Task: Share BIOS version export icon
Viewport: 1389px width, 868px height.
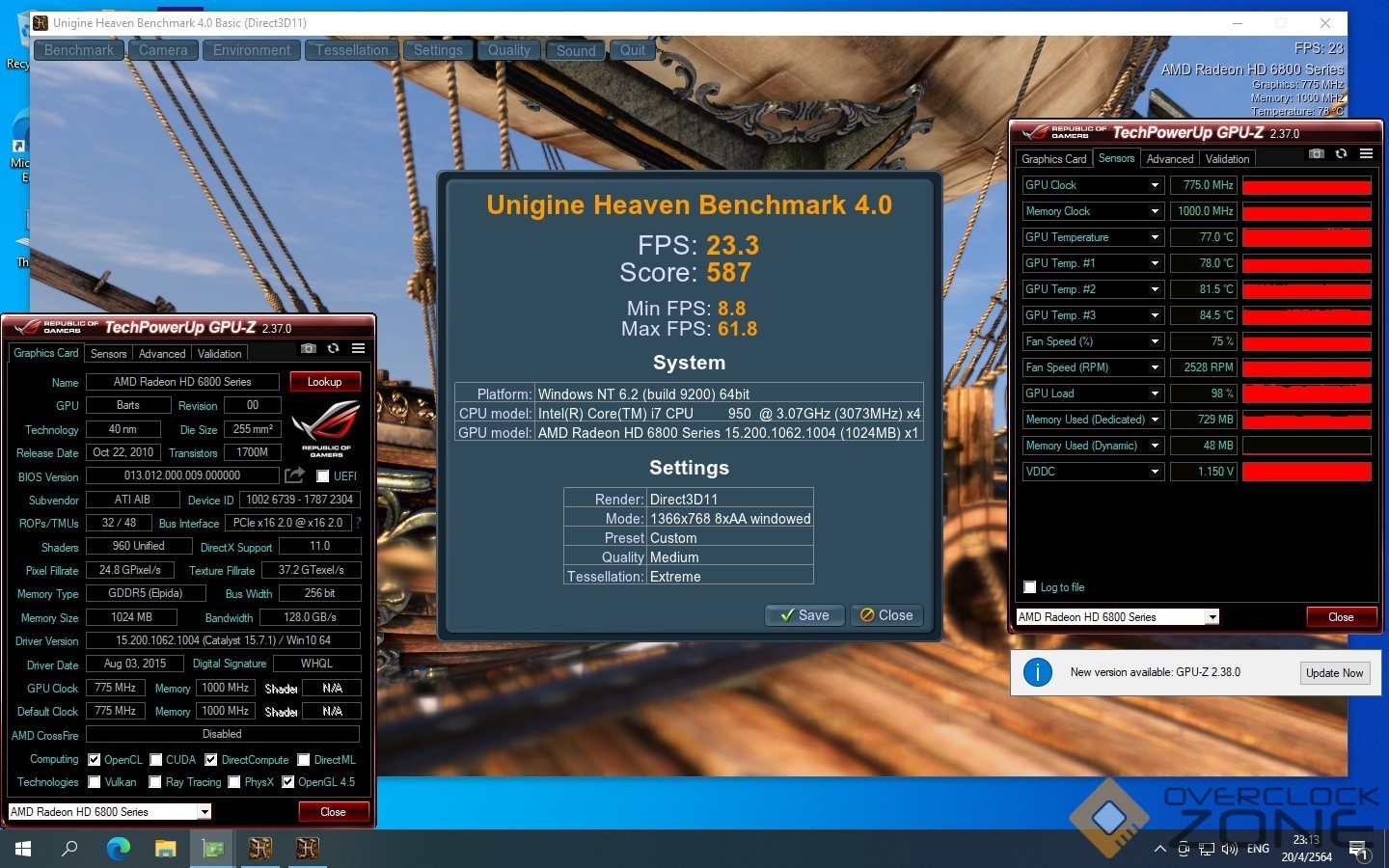Action: 294,475
